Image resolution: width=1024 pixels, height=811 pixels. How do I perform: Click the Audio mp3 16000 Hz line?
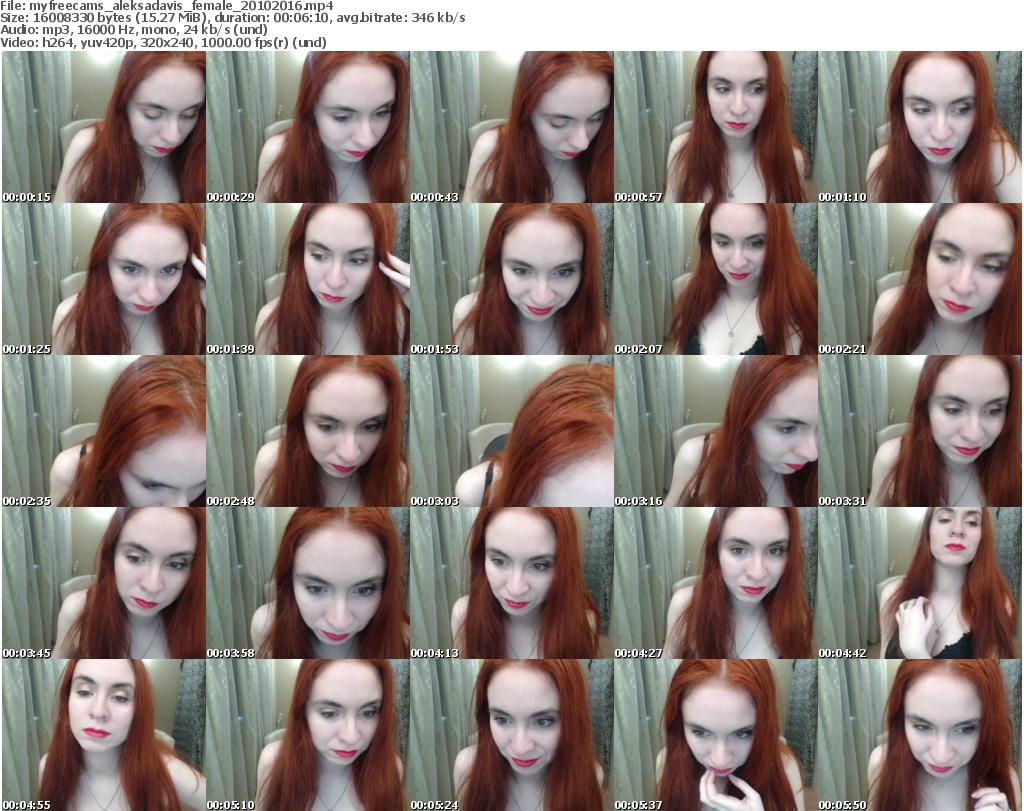[134, 30]
